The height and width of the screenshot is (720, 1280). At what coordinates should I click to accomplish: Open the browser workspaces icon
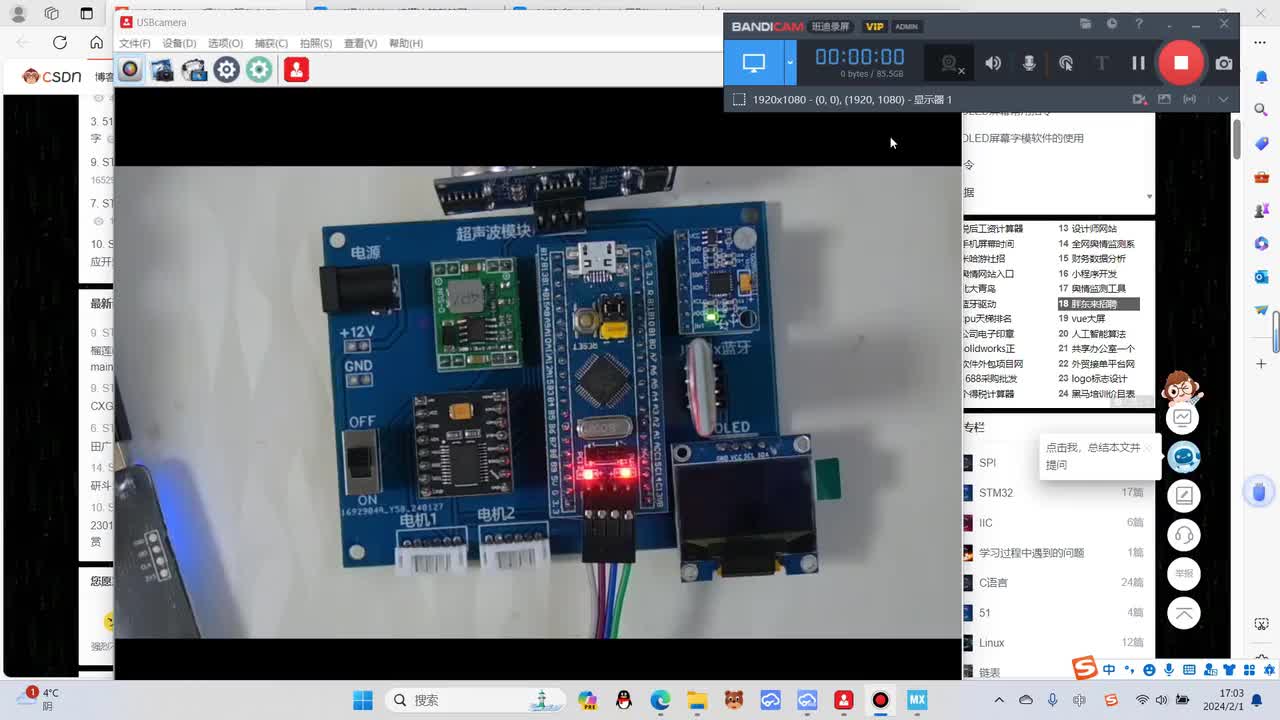click(52, 14)
